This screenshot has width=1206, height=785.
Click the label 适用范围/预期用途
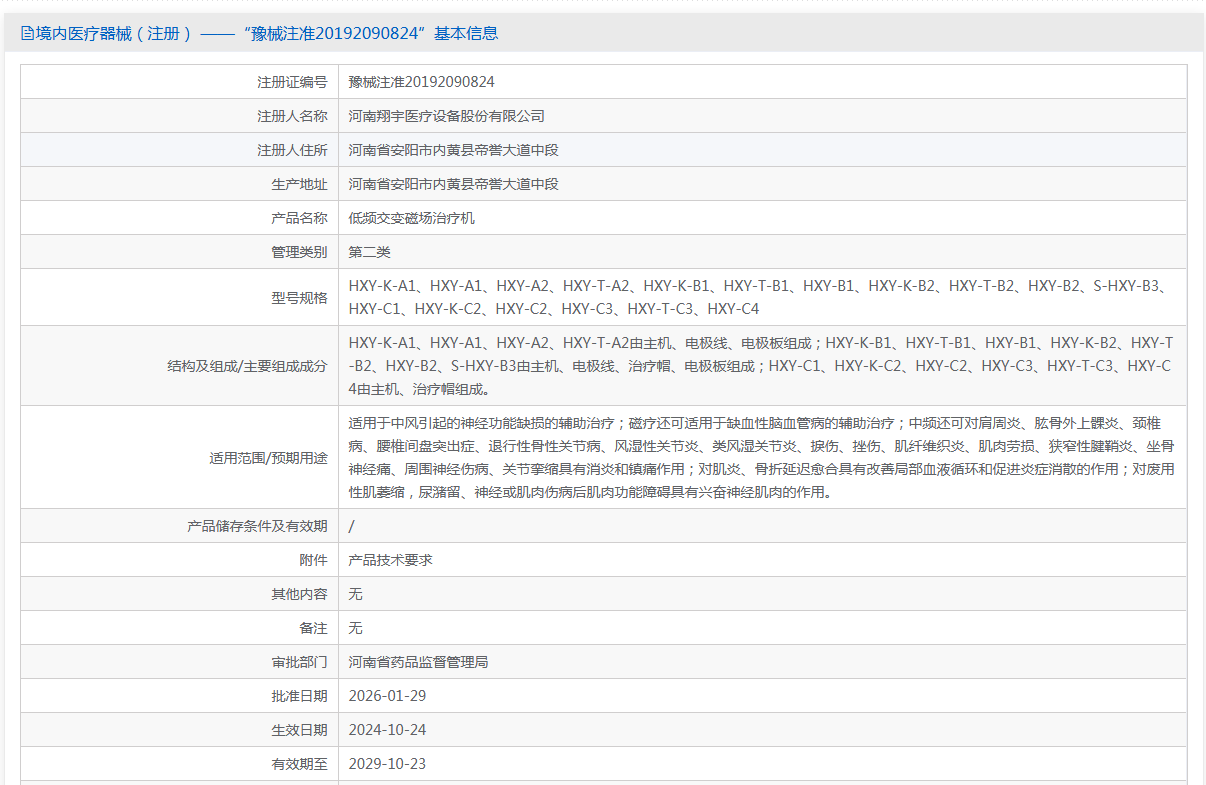pyautogui.click(x=268, y=458)
